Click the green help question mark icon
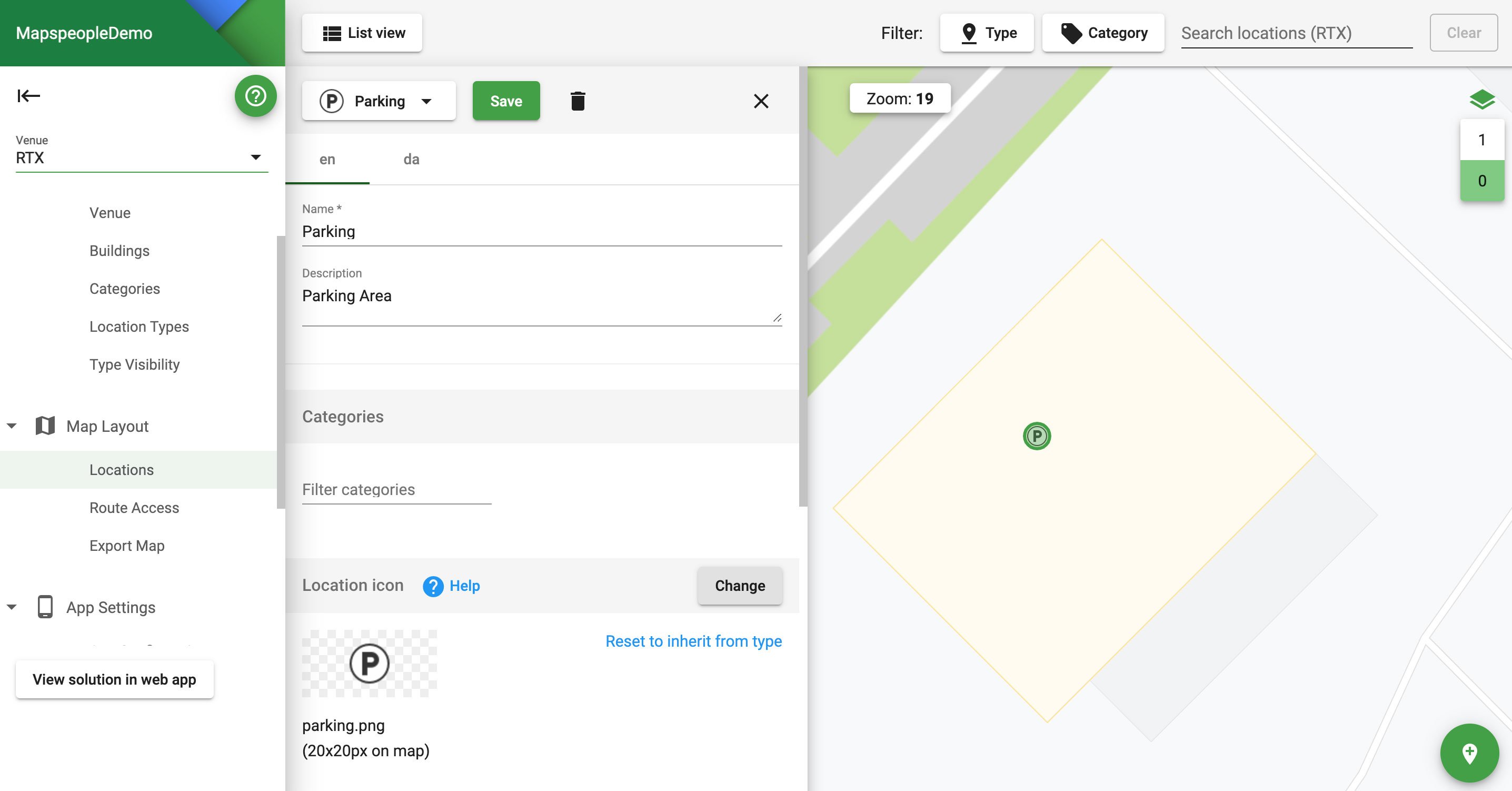This screenshot has height=791, width=1512. point(255,96)
